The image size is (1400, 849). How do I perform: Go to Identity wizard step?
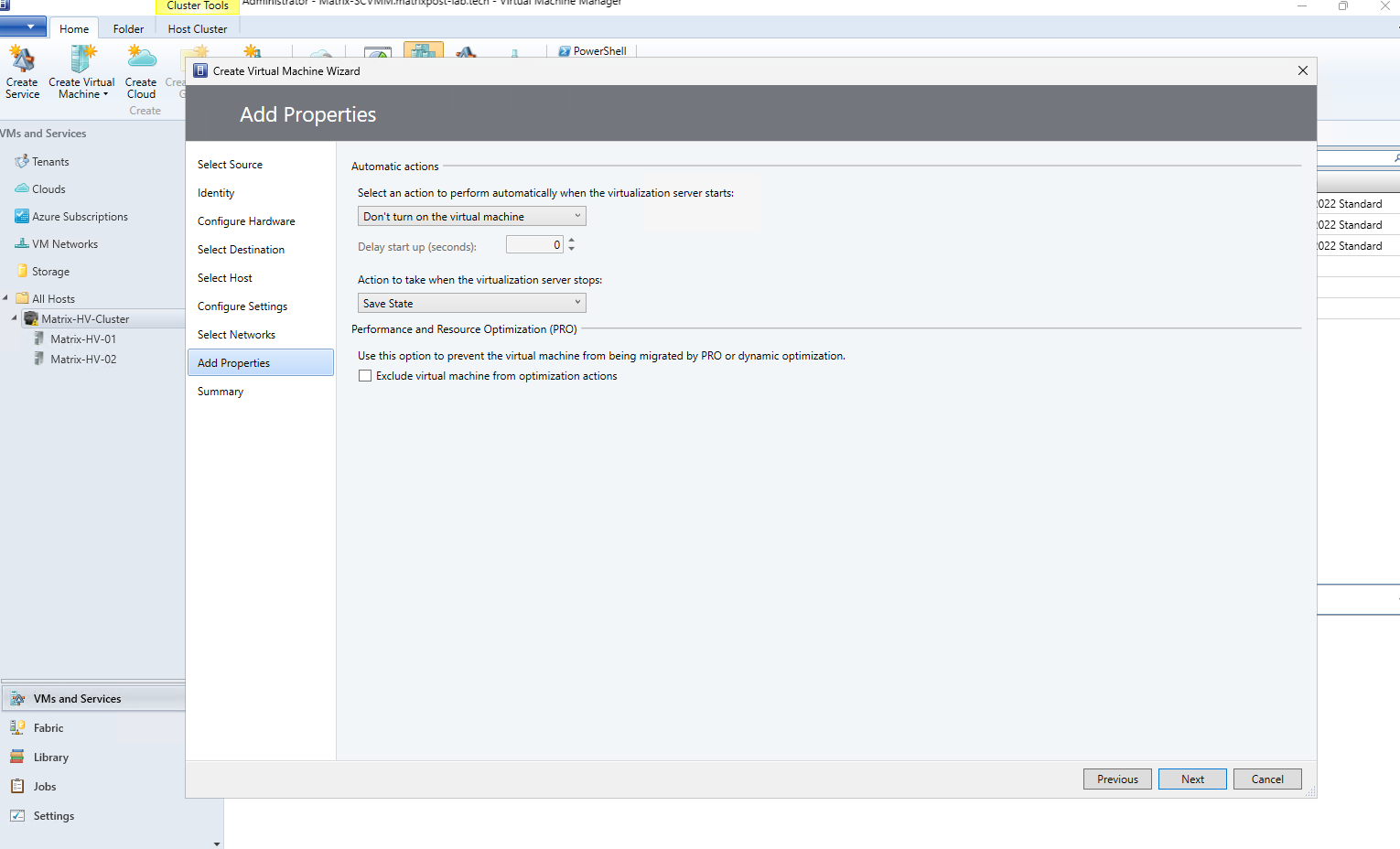tap(216, 193)
